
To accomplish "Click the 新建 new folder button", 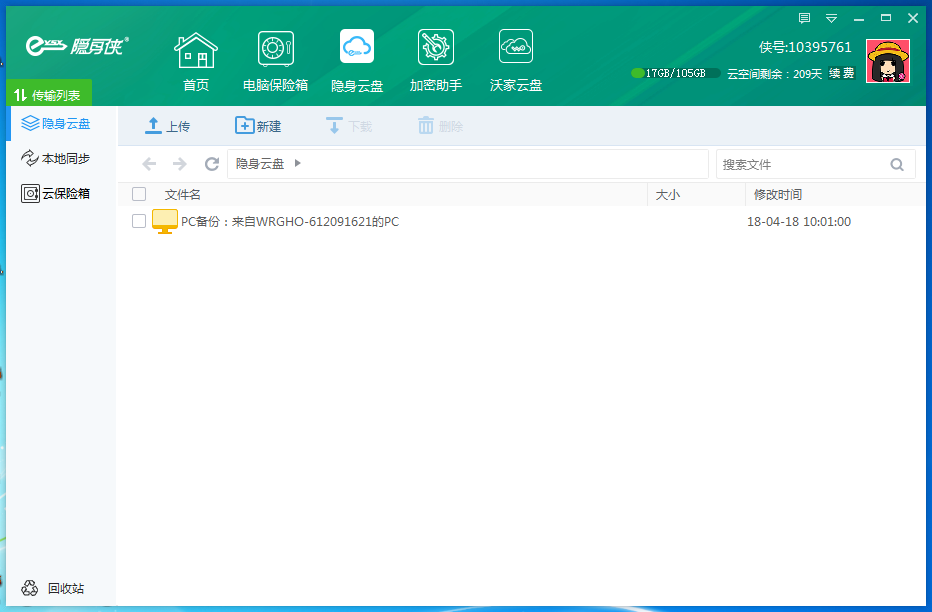I will (258, 126).
